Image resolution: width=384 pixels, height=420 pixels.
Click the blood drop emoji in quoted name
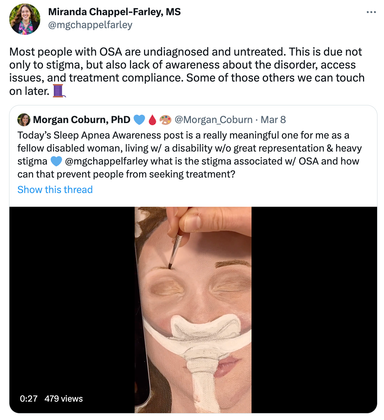tap(152, 120)
